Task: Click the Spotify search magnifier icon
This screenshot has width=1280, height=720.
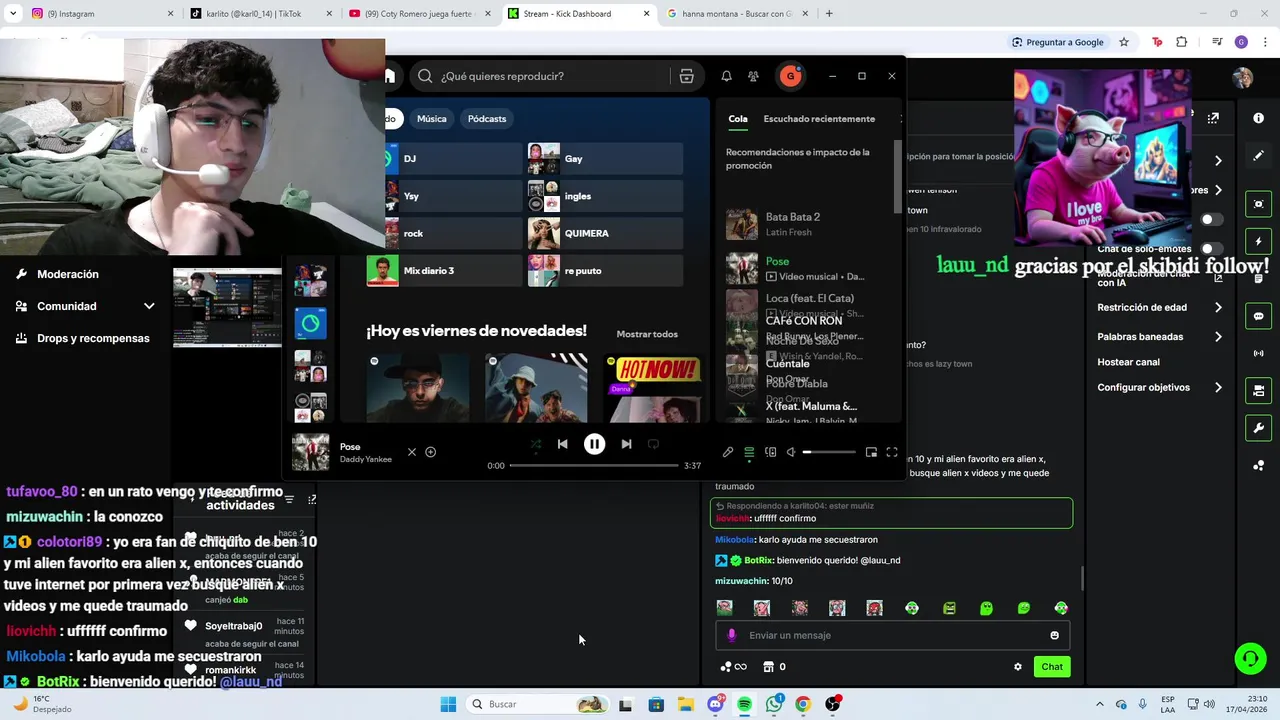Action: coord(425,76)
